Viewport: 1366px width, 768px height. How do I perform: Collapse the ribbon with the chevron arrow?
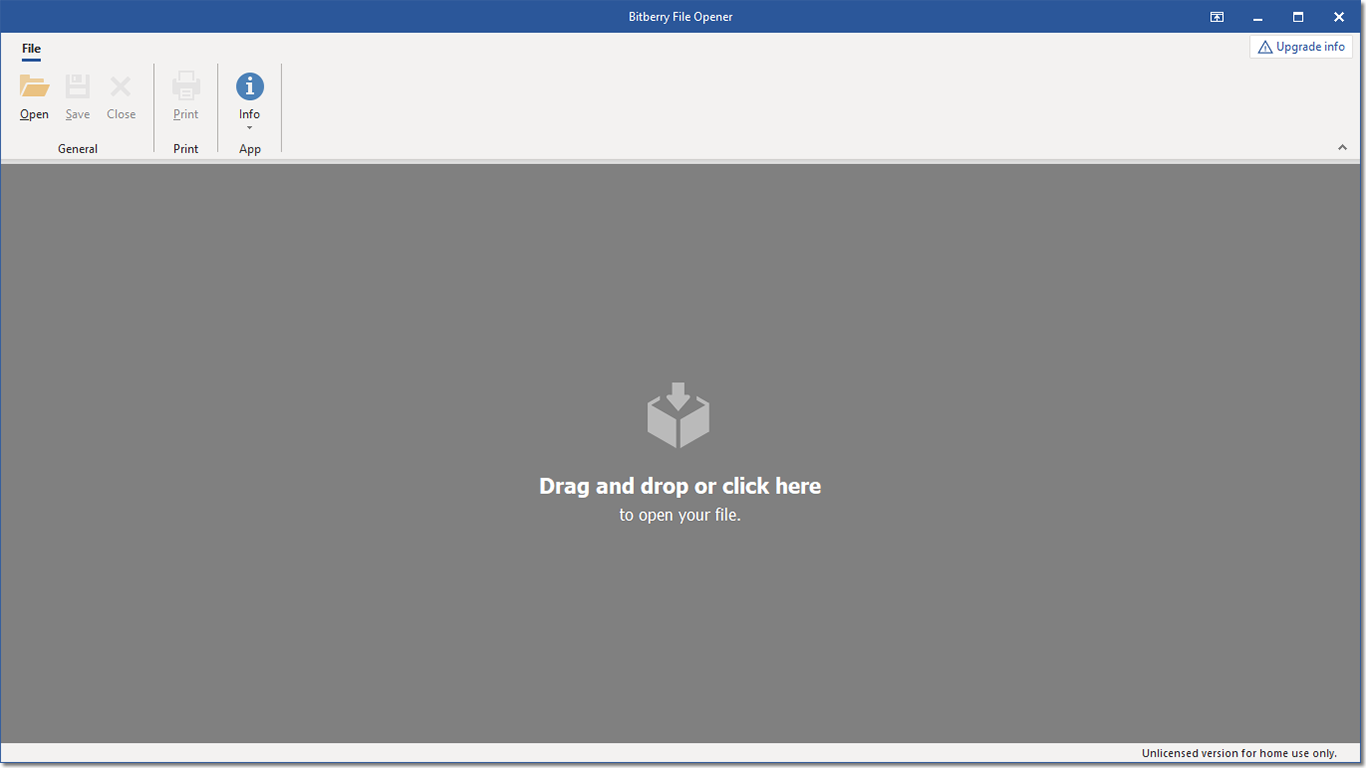[1343, 148]
